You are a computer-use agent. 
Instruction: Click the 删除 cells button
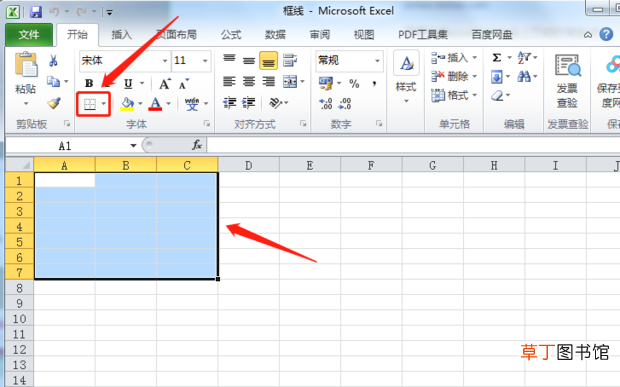454,76
